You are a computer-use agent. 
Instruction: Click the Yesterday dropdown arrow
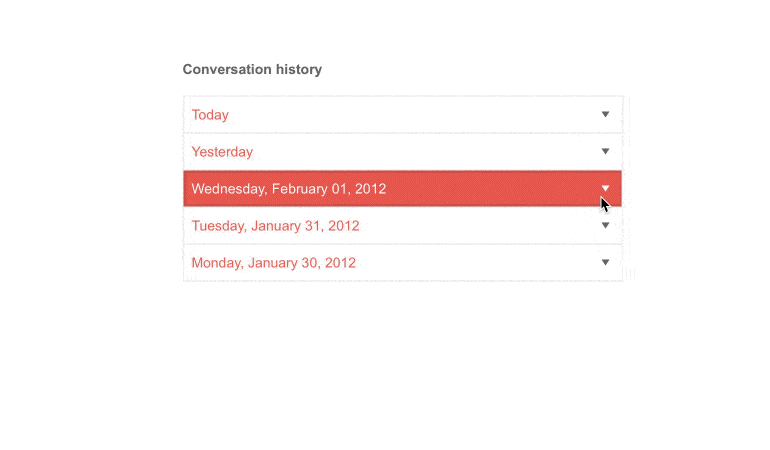[x=605, y=152]
